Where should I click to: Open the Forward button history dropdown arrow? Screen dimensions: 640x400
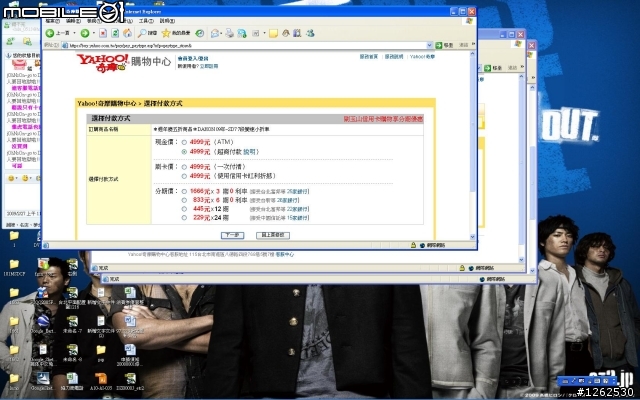click(x=93, y=33)
